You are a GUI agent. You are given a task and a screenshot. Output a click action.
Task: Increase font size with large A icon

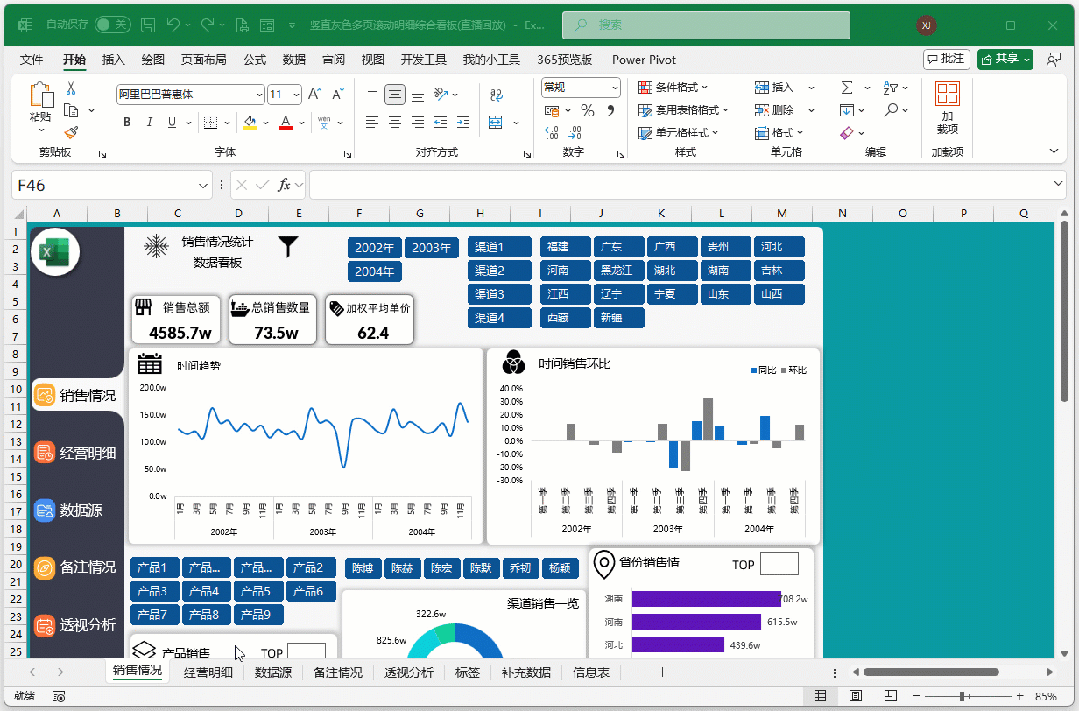314,94
